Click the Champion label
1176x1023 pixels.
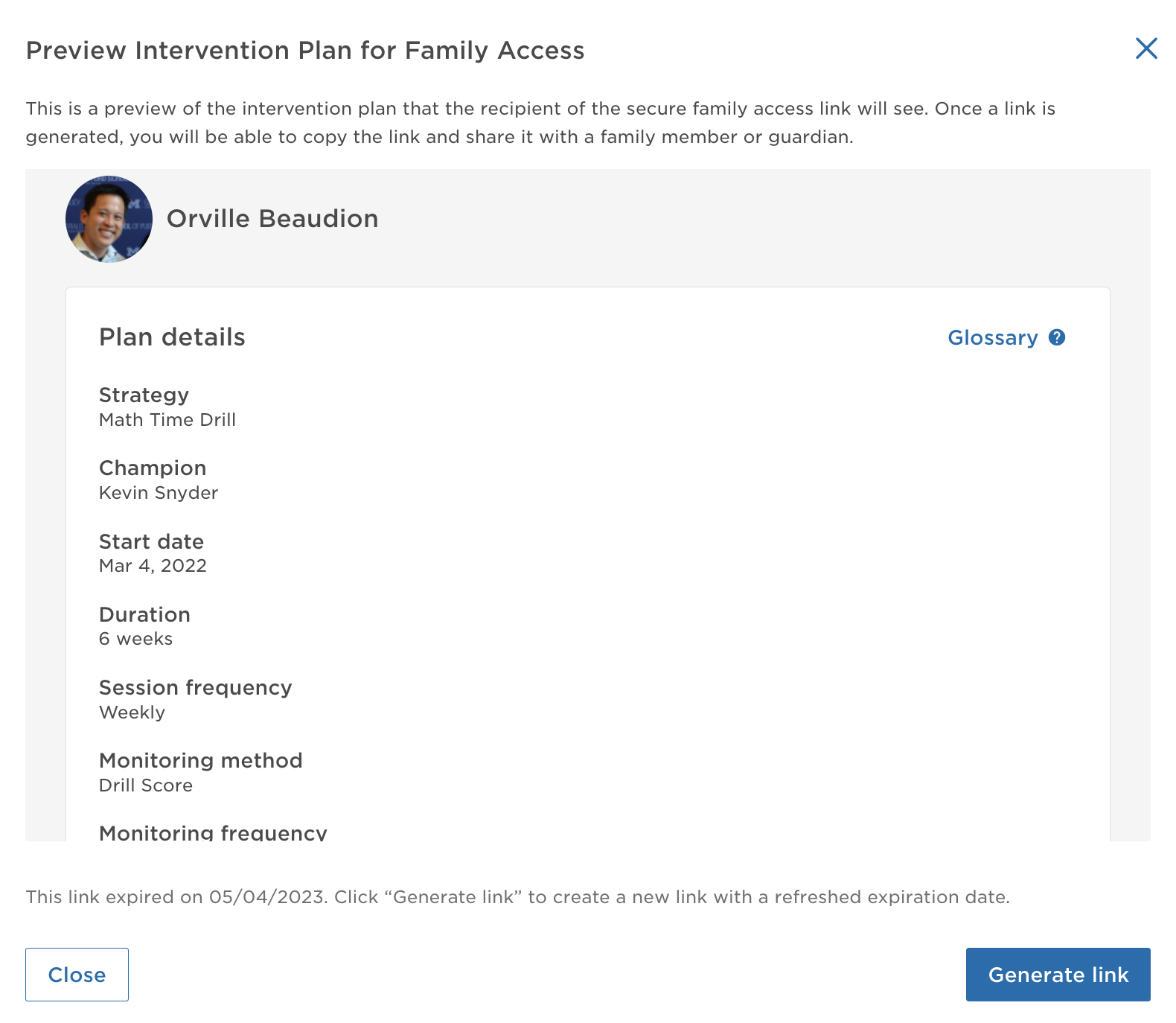pyautogui.click(x=153, y=468)
